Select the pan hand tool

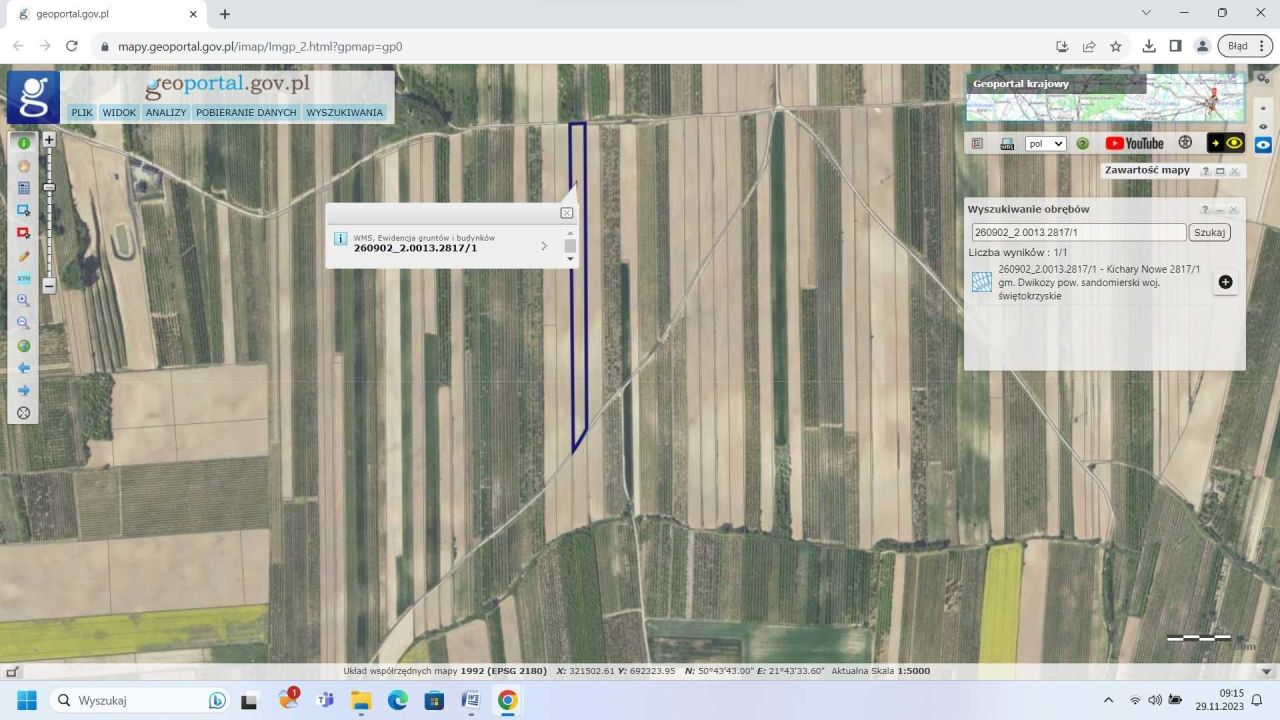point(24,166)
